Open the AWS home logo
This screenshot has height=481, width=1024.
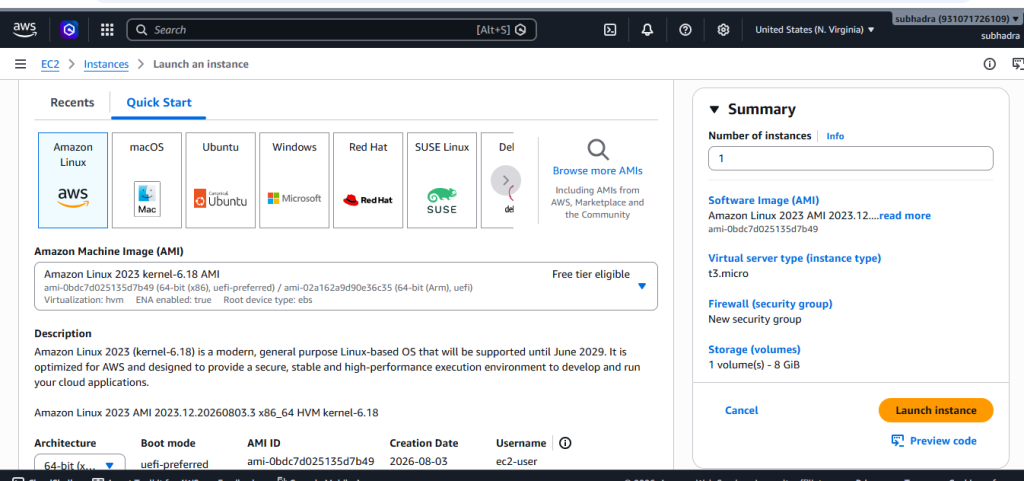25,29
